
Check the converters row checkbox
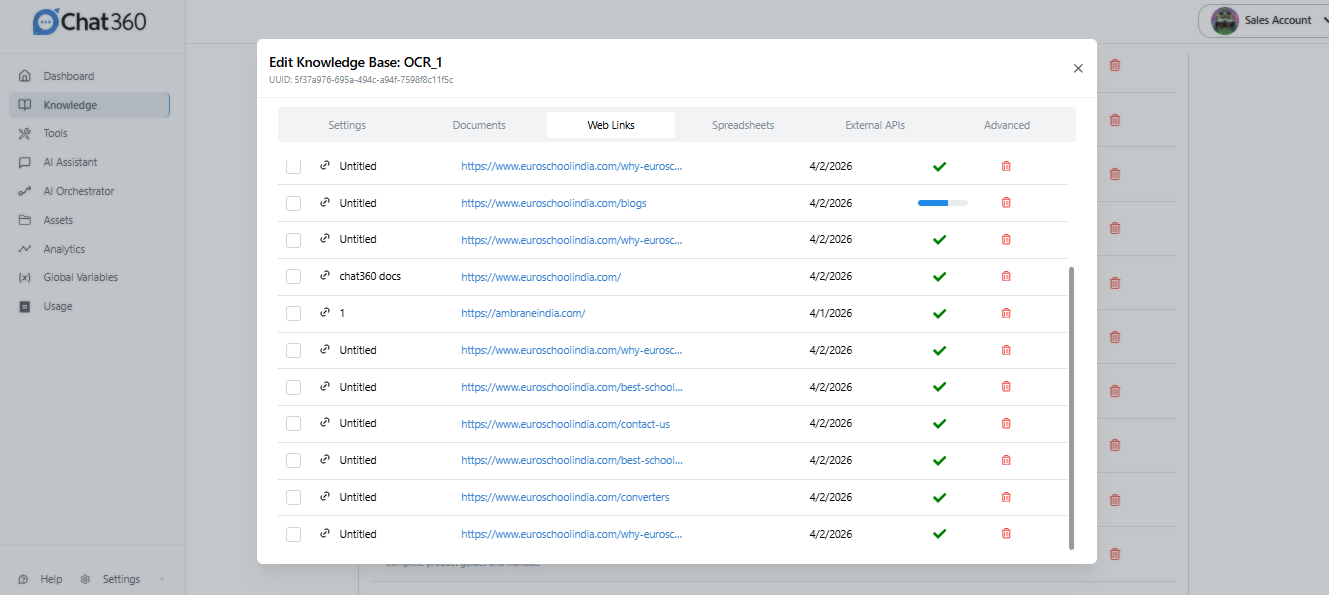click(293, 497)
